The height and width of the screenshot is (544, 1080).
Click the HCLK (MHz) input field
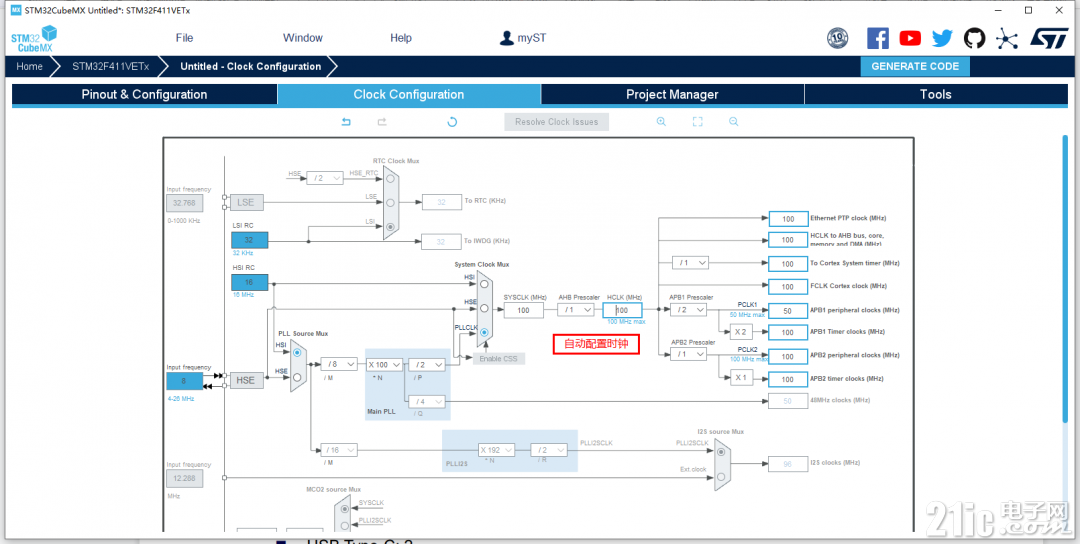(x=623, y=310)
